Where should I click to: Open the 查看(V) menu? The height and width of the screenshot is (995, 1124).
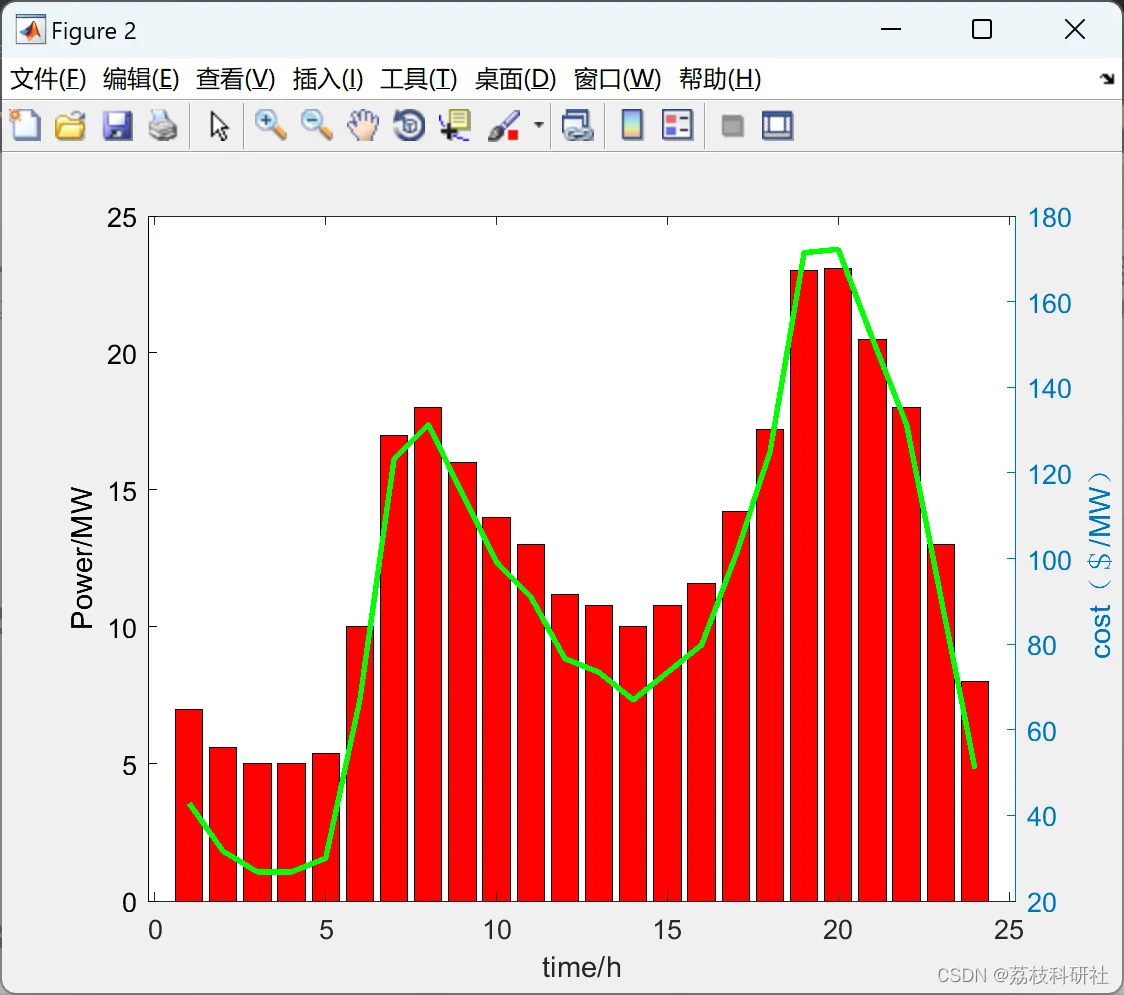click(236, 79)
